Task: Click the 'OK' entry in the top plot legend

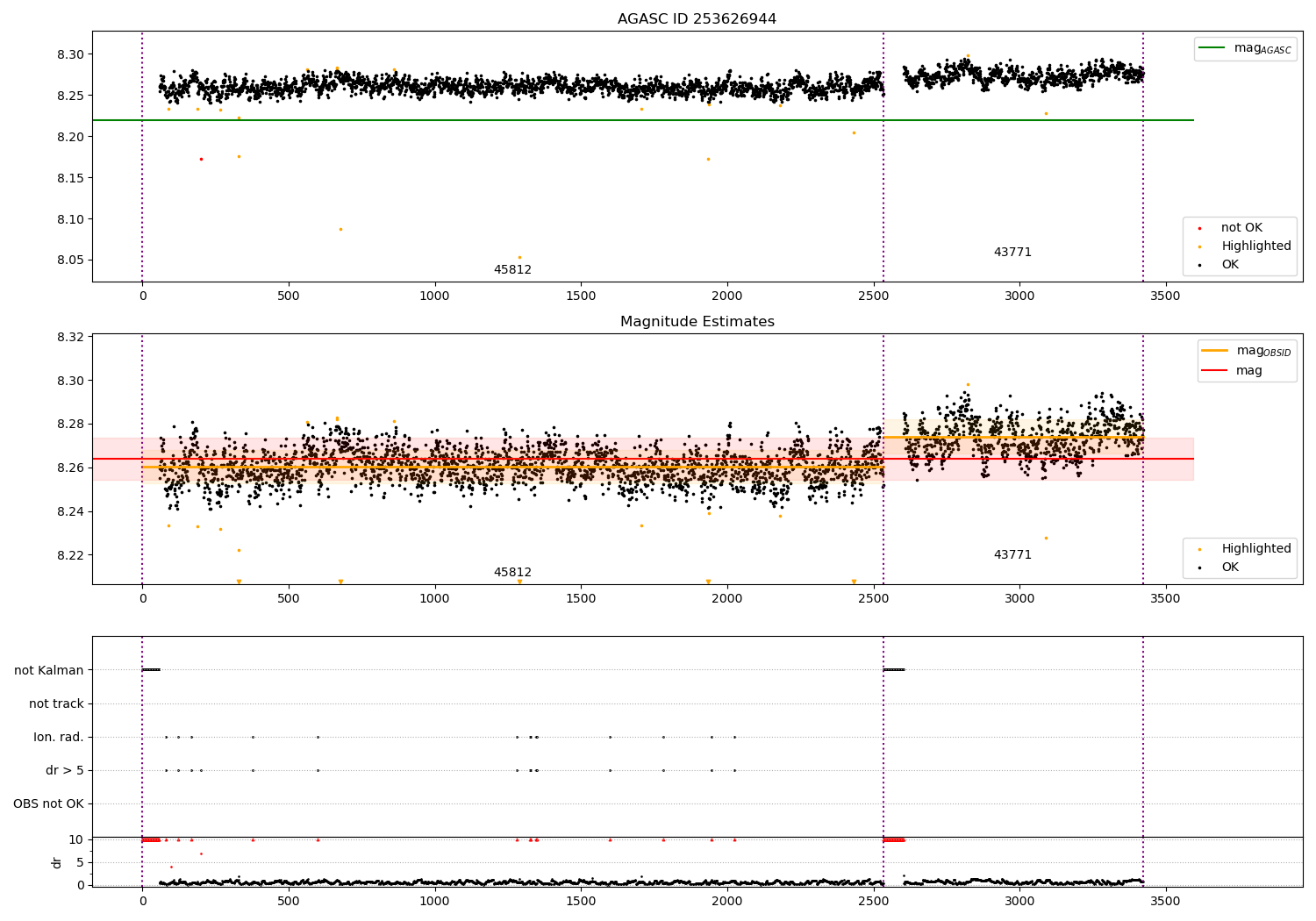Action: click(x=1230, y=265)
